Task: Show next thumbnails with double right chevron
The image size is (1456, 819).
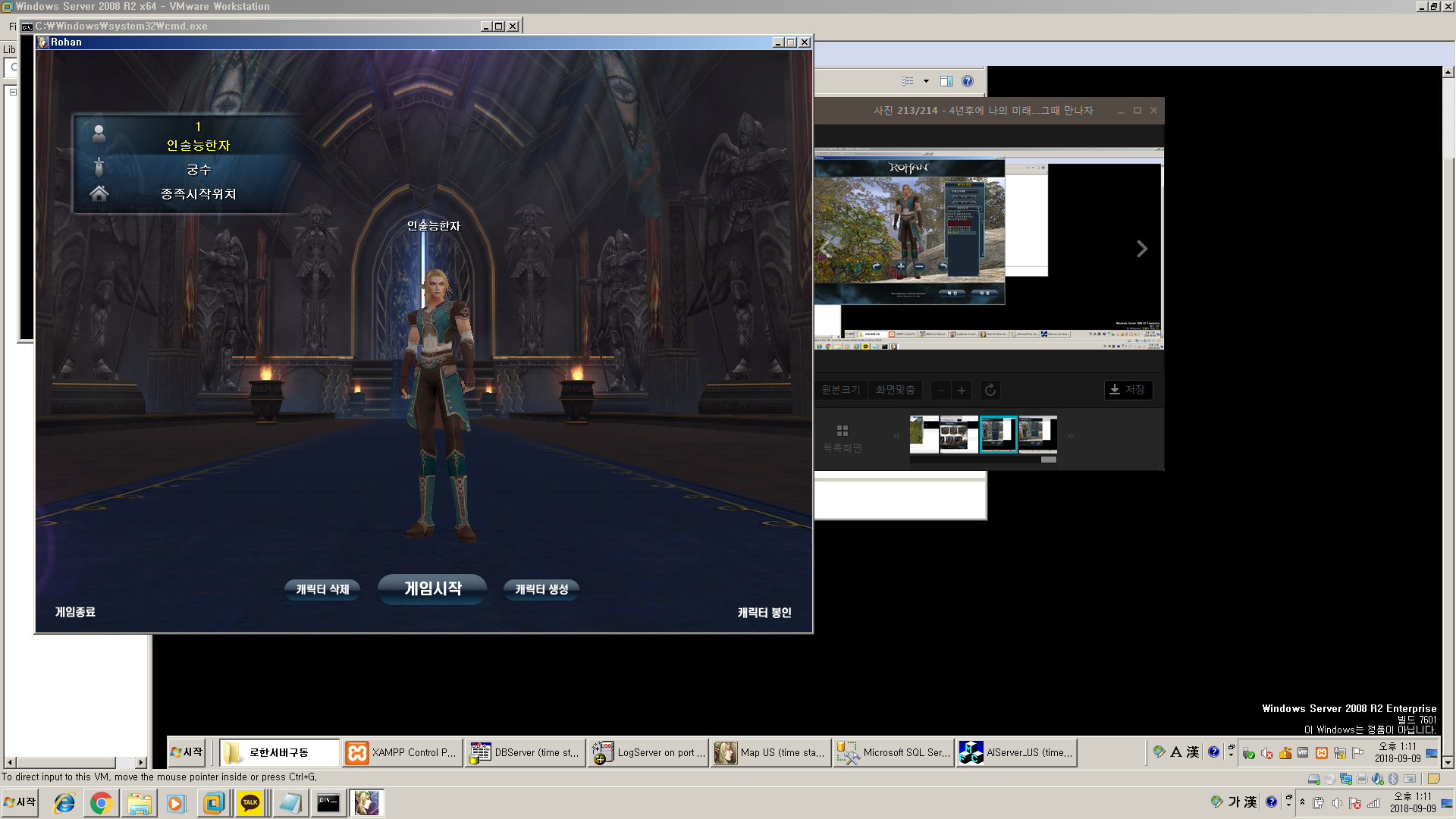Action: point(1071,436)
